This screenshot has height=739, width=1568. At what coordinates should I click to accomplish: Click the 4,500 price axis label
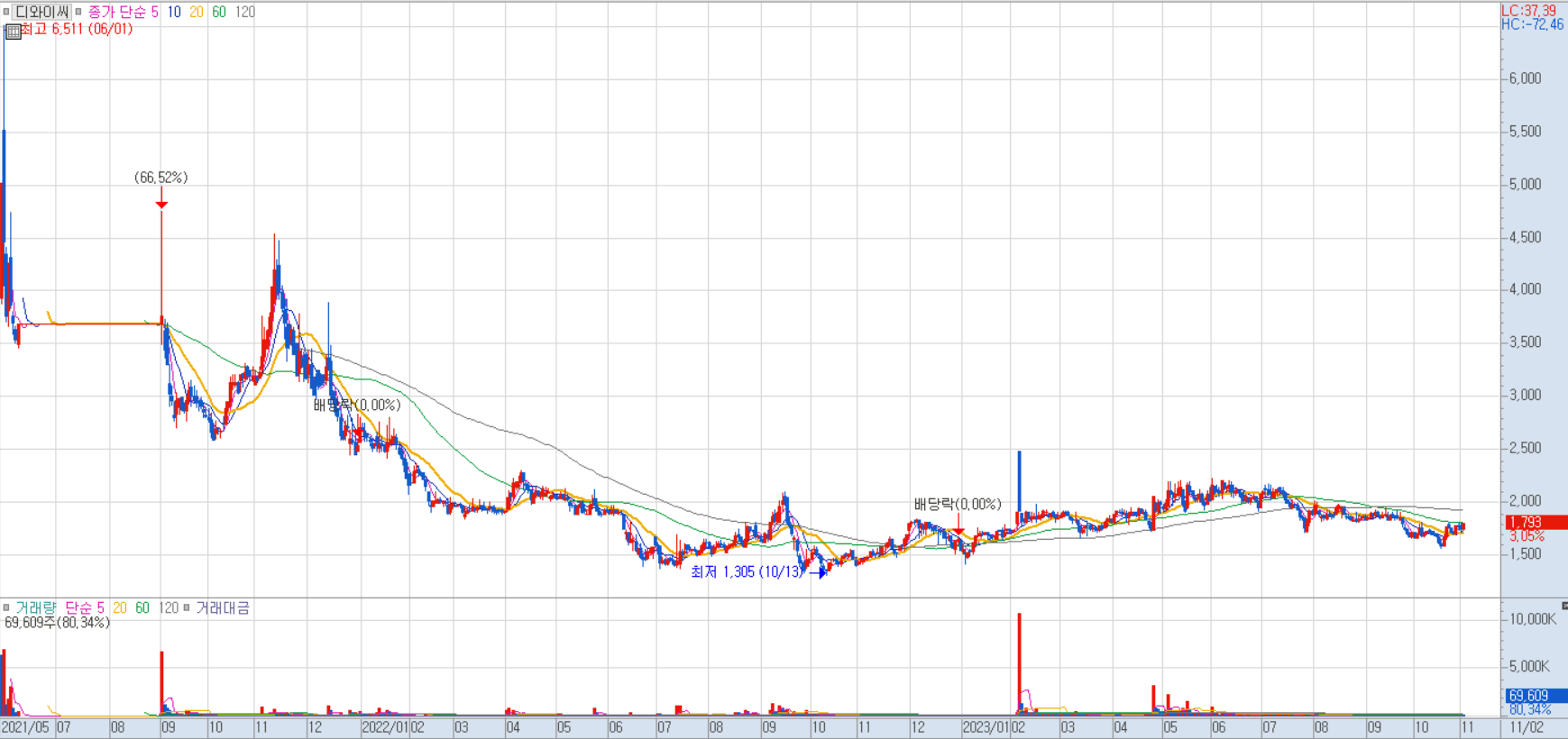click(1525, 238)
